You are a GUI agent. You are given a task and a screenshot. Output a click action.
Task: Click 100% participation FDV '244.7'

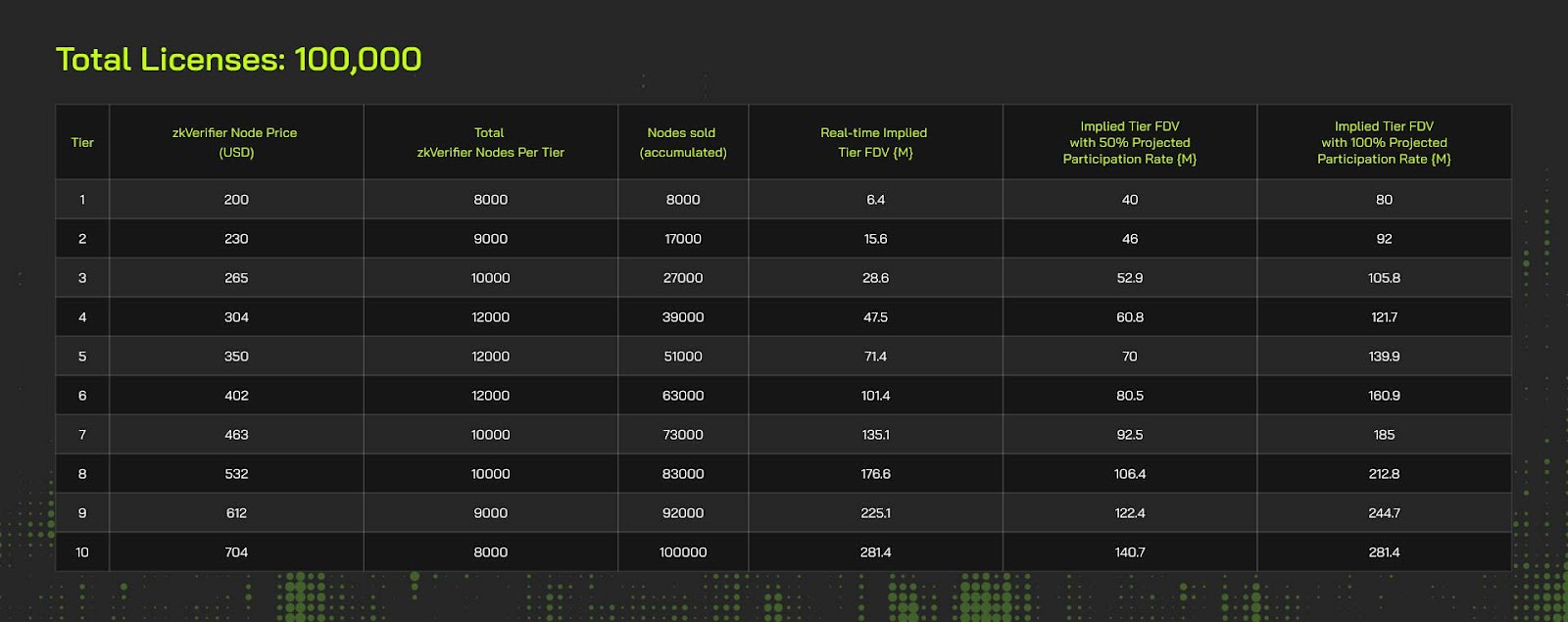[x=1384, y=512]
